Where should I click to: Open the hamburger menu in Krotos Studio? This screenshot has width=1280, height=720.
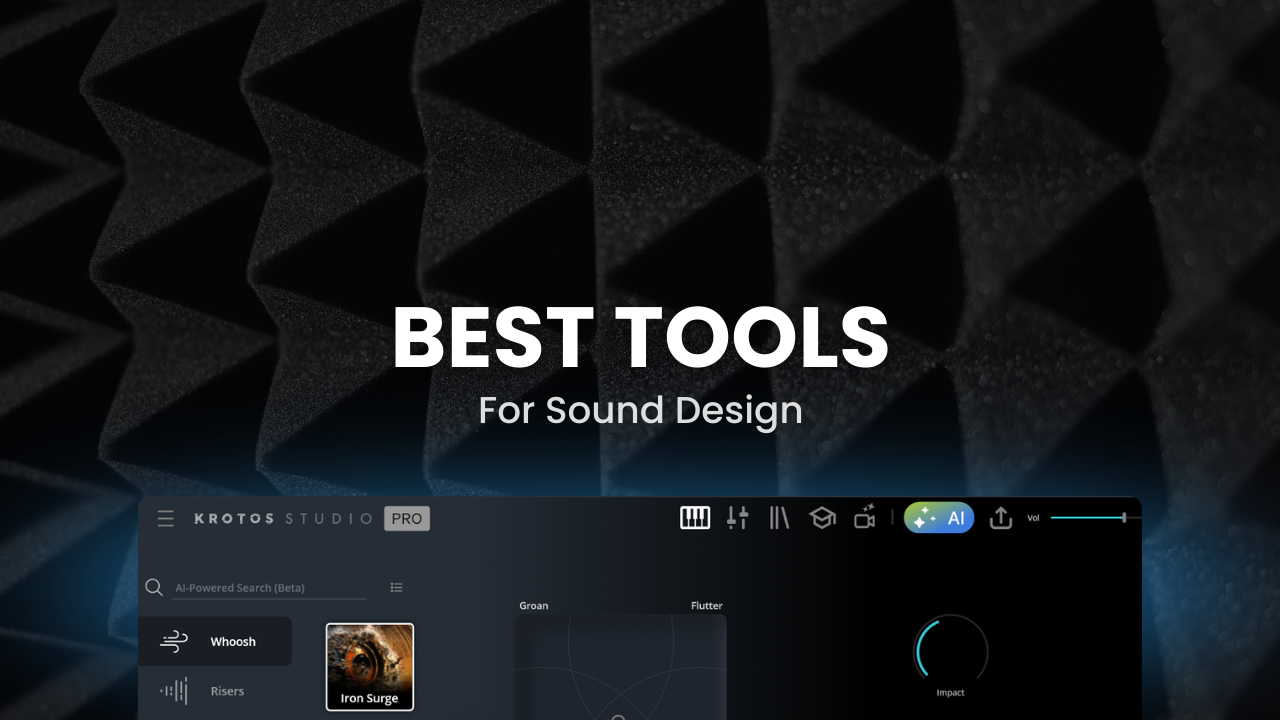click(166, 518)
